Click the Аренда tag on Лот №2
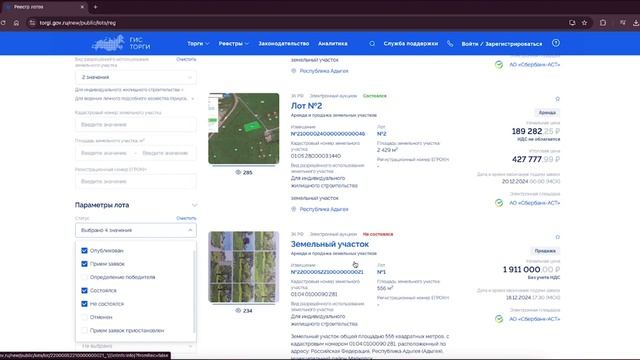640x360 pixels. (x=547, y=113)
